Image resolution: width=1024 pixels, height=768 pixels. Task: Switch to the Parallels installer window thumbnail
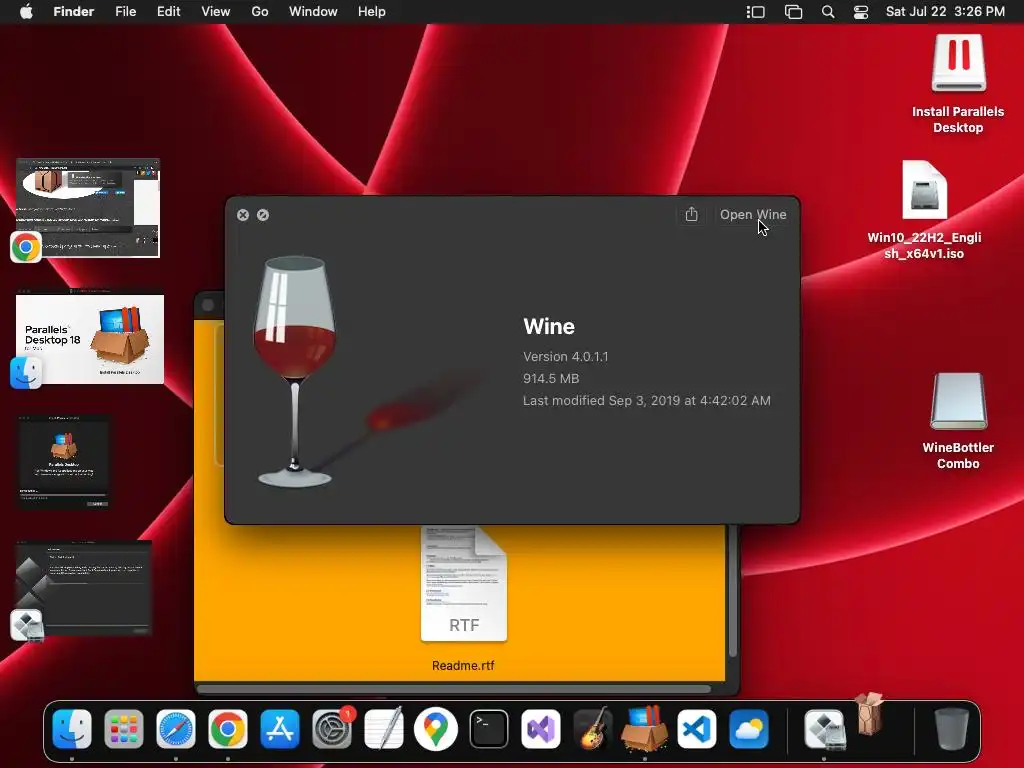pyautogui.click(x=63, y=462)
